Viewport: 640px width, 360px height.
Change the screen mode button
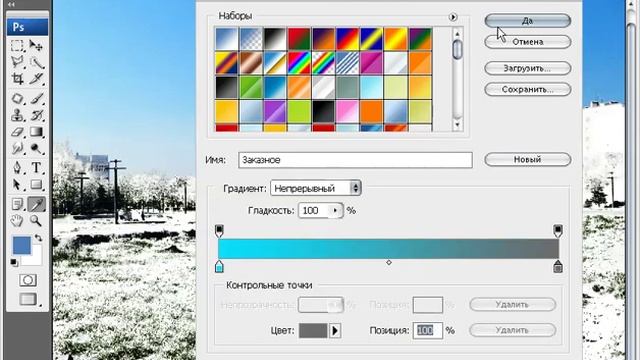point(27,299)
